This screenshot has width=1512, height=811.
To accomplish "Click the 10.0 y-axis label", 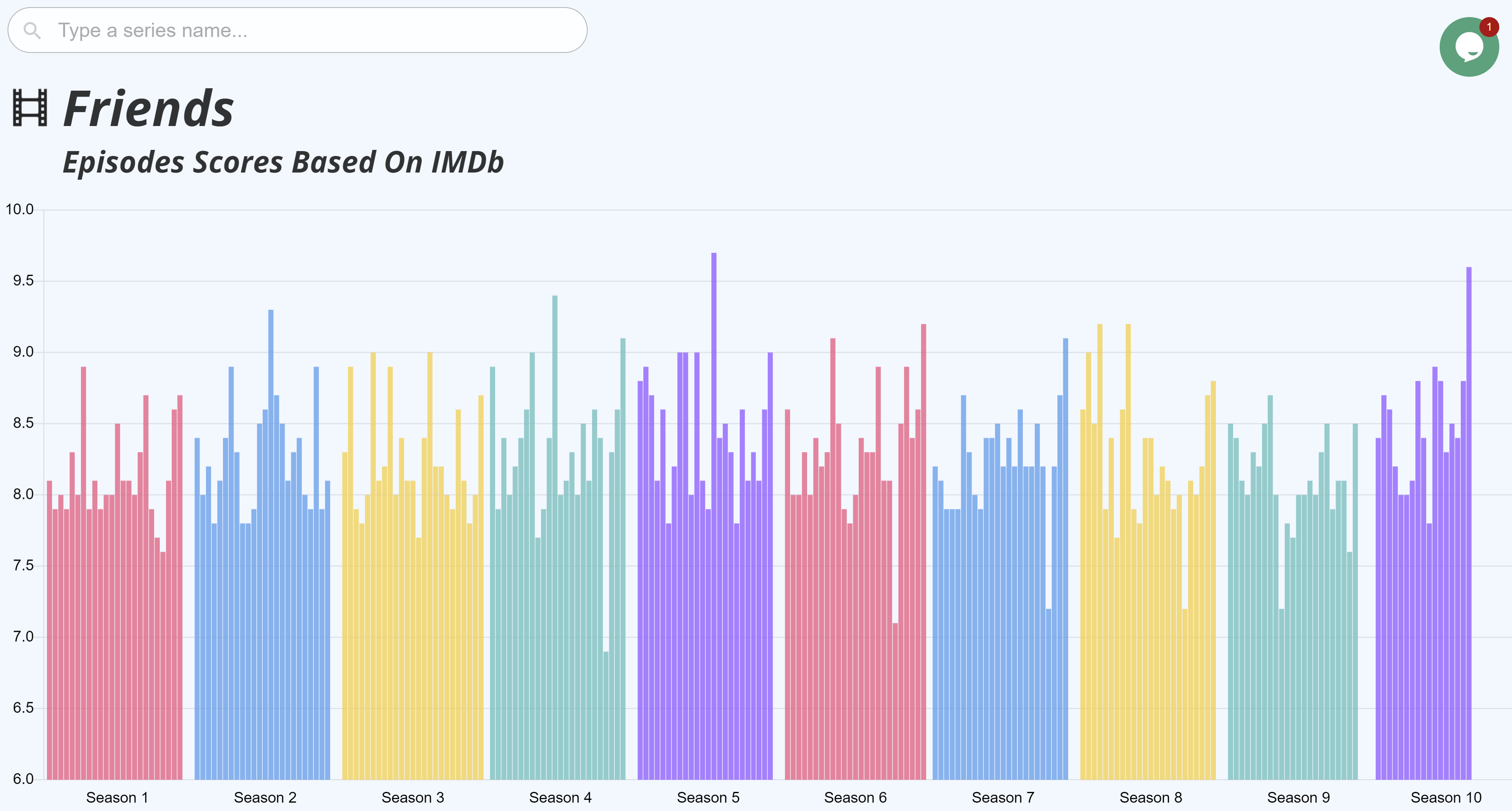I will pos(19,209).
